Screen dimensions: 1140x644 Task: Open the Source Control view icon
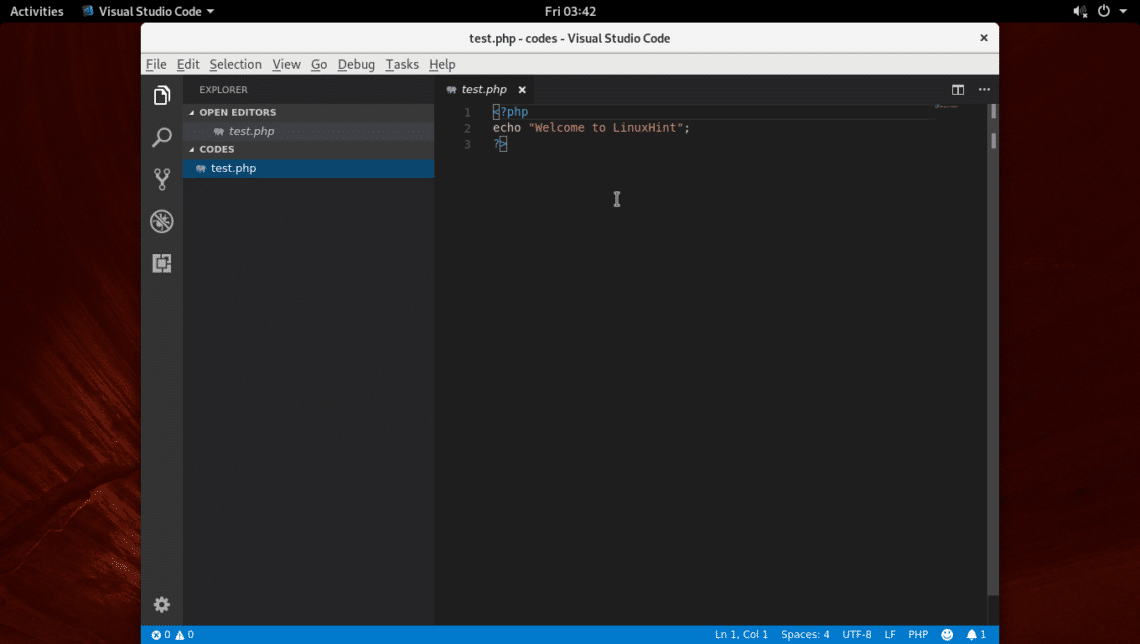click(162, 179)
